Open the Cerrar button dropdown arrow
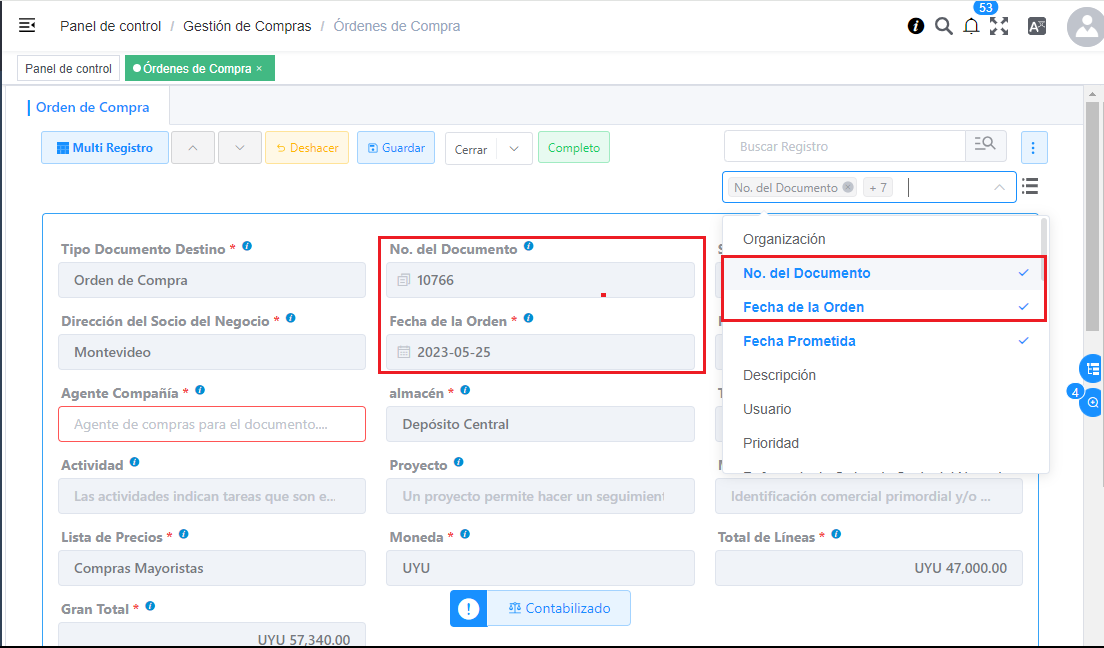Image resolution: width=1104 pixels, height=648 pixels. point(516,147)
